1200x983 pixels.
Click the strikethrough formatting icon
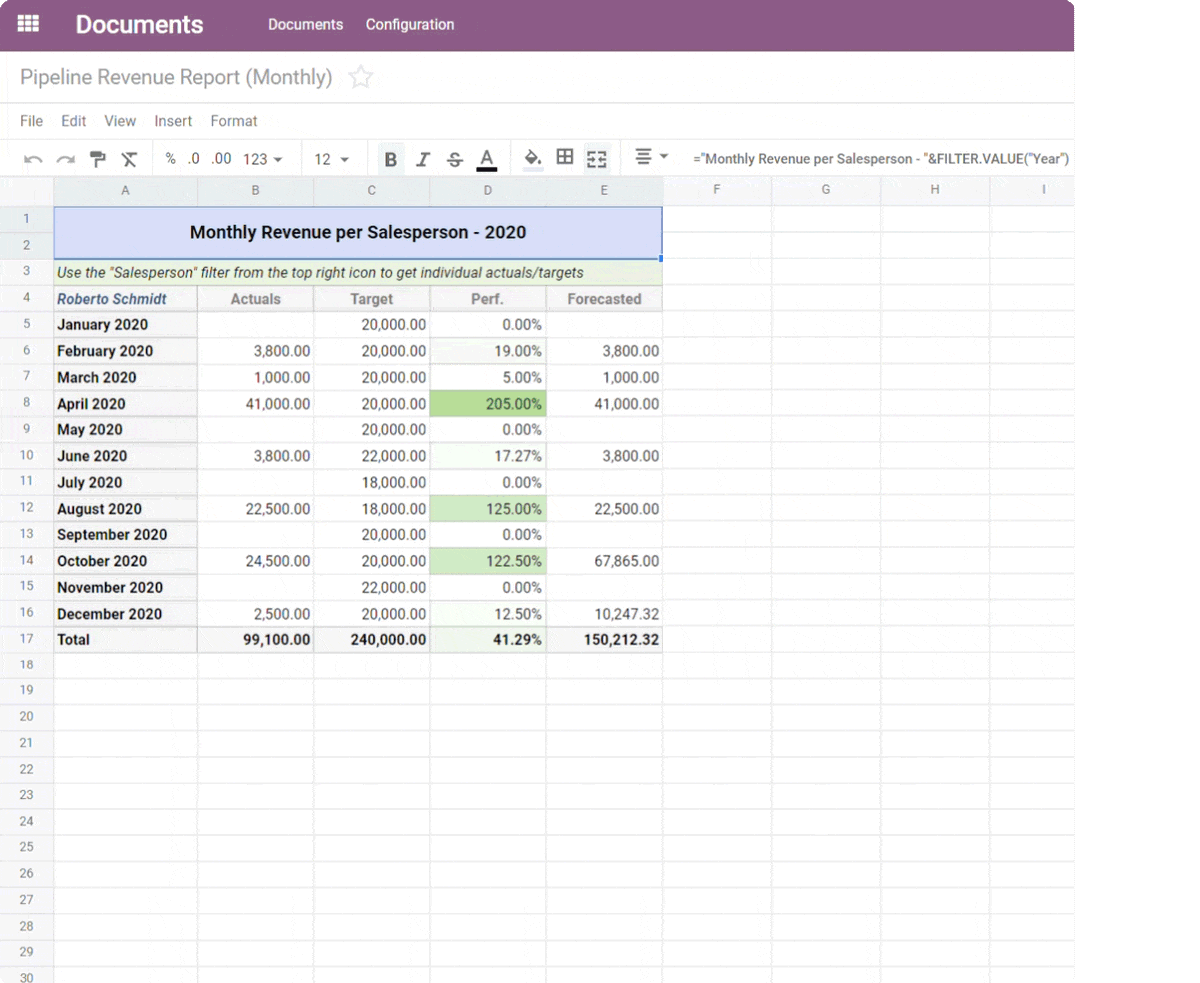pyautogui.click(x=455, y=159)
